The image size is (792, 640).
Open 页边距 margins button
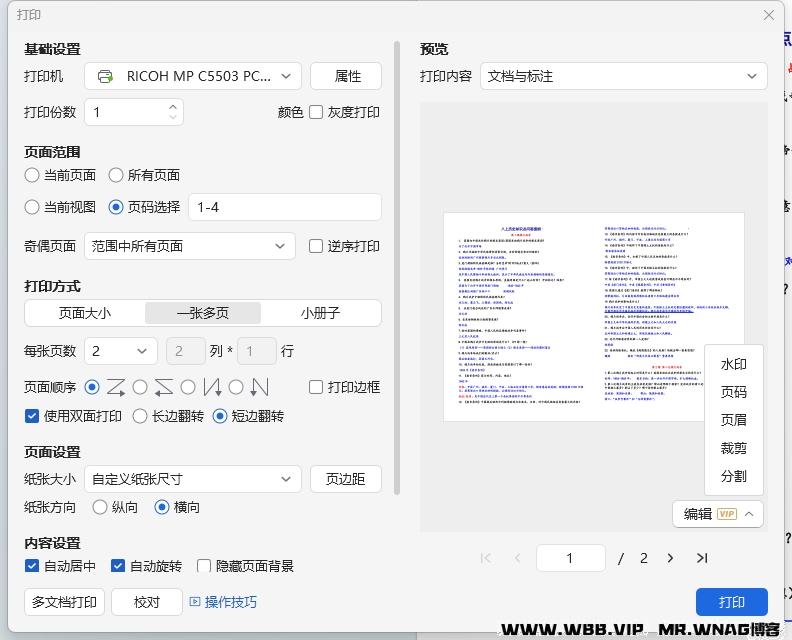tap(346, 479)
